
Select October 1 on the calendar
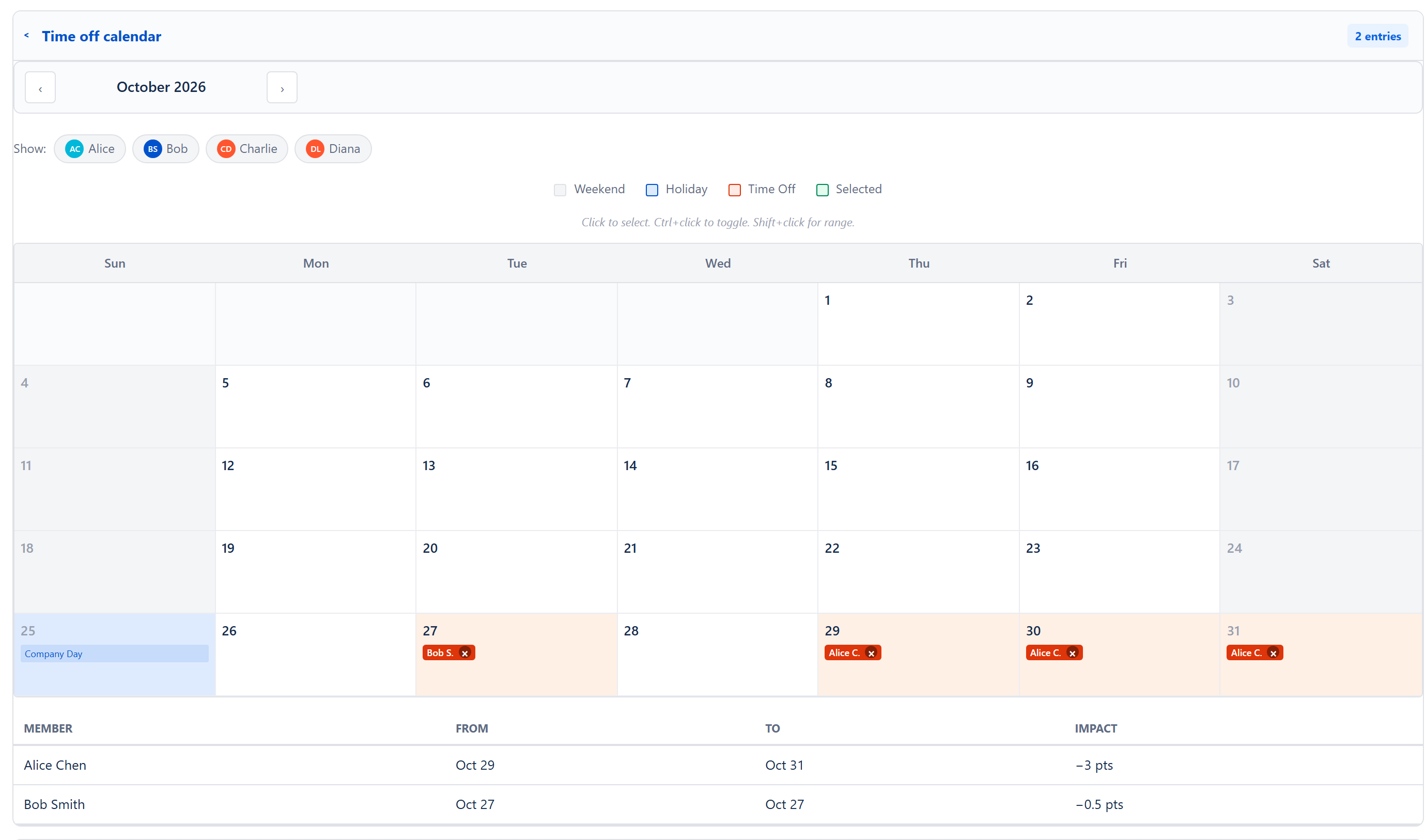918,324
